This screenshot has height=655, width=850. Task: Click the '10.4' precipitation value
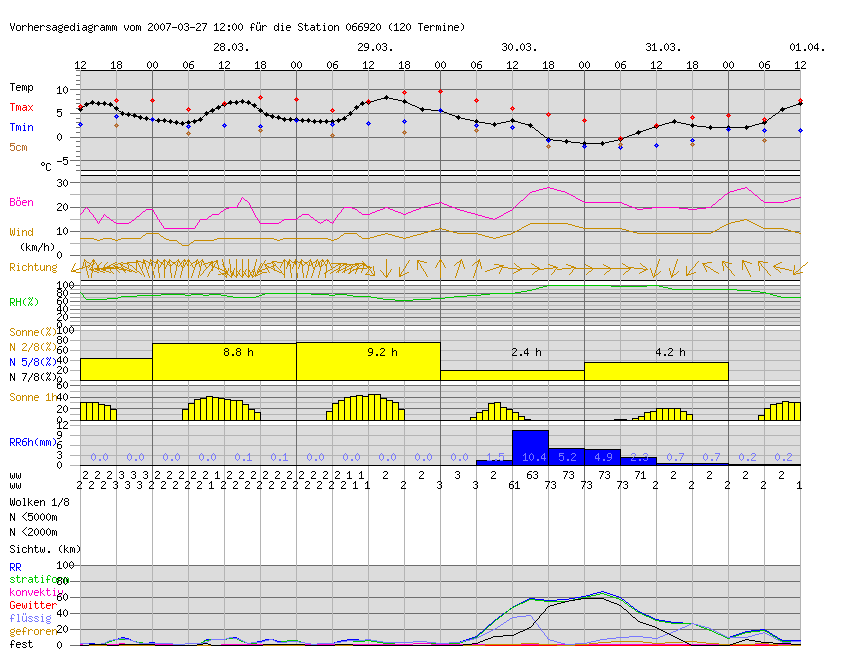click(534, 458)
